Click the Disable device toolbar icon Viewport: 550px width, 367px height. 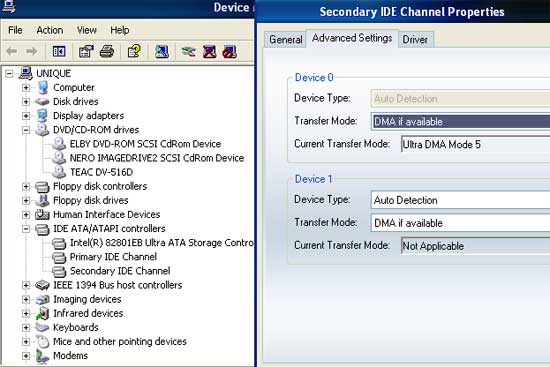(230, 52)
